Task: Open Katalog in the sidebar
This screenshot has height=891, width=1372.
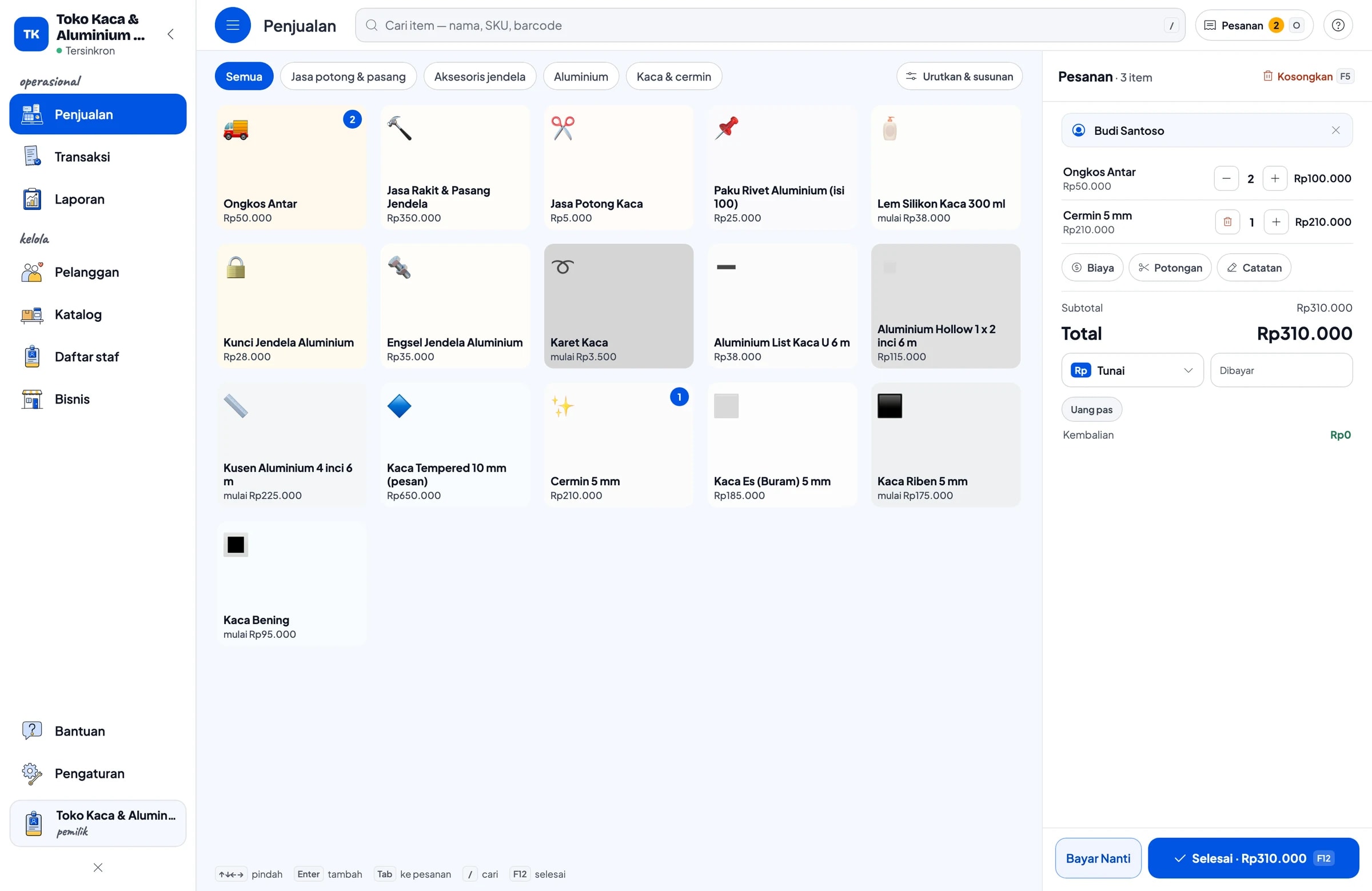Action: (x=98, y=315)
